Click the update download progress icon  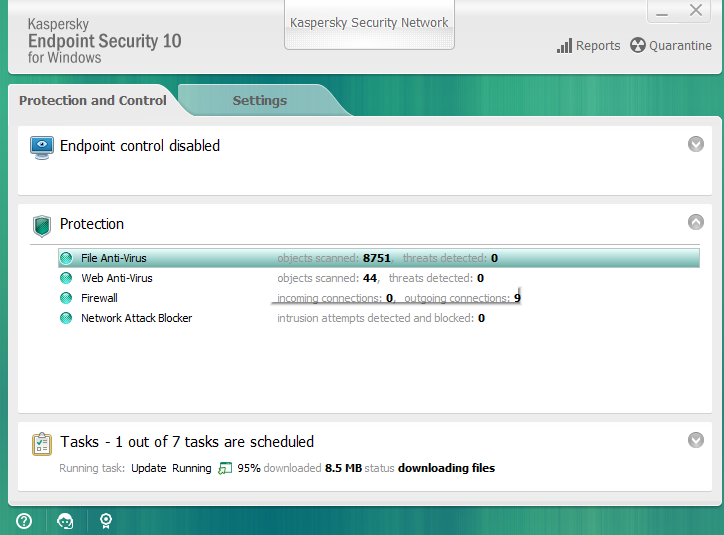[x=225, y=468]
